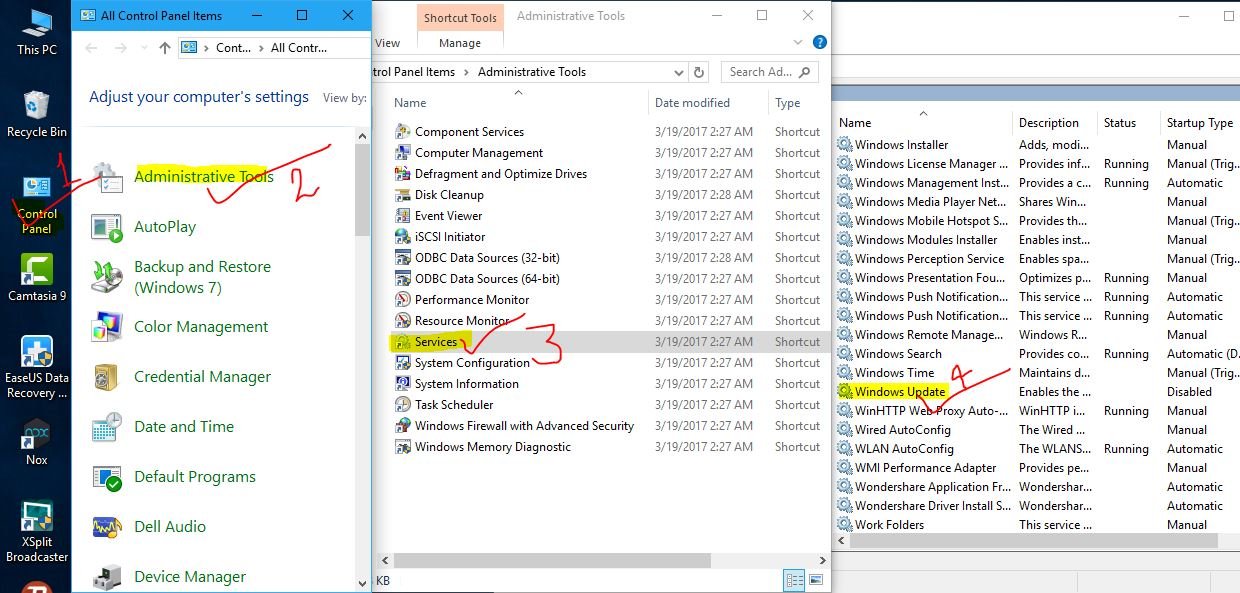
Task: Open the address bar history dropdown
Action: pyautogui.click(x=679, y=72)
